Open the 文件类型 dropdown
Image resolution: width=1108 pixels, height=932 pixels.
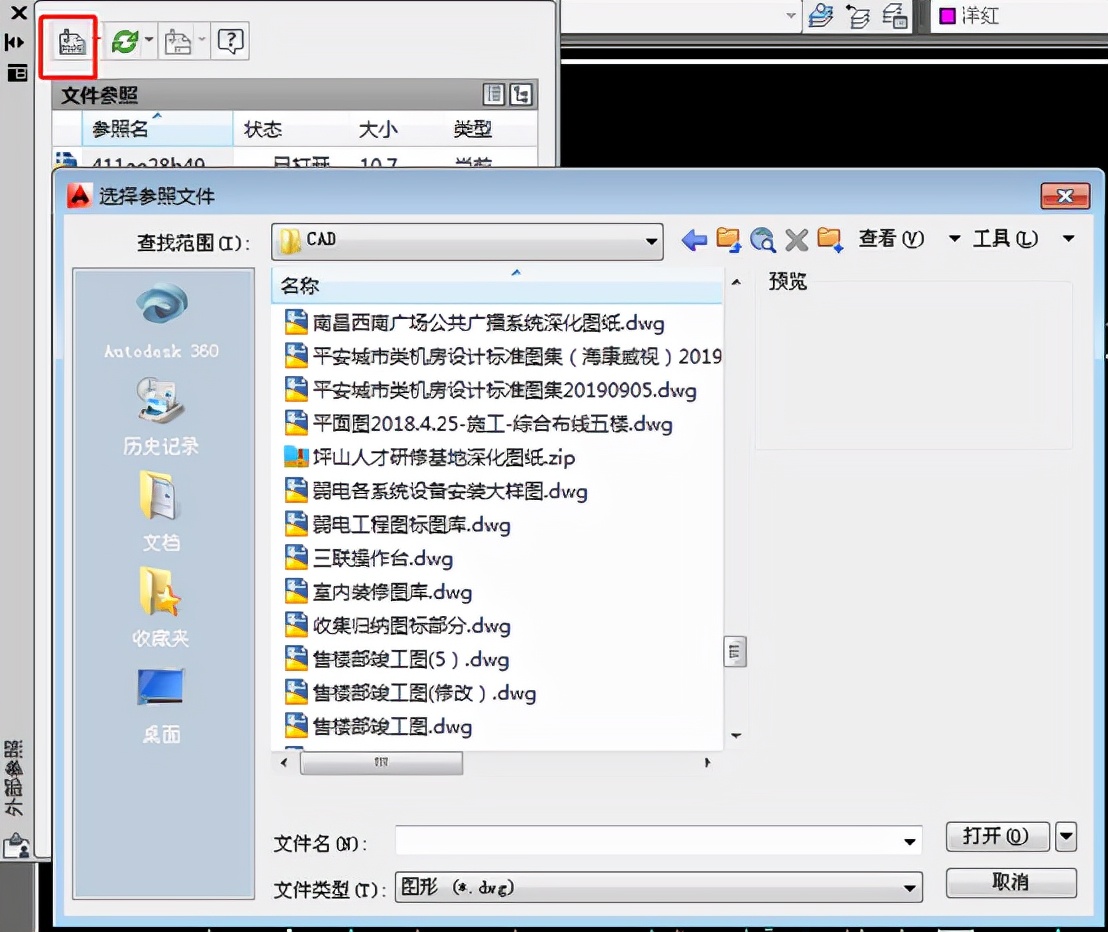click(909, 887)
